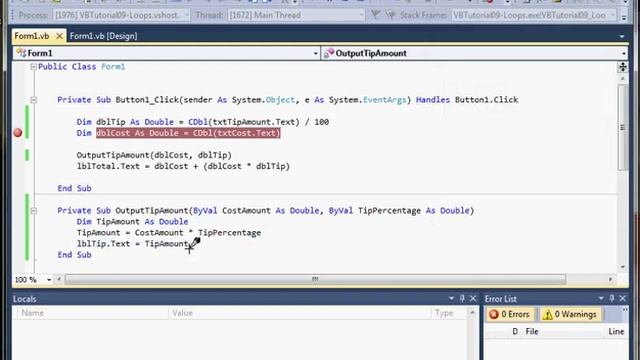640x360 pixels.
Task: Pin the Locals panel
Action: click(462, 298)
